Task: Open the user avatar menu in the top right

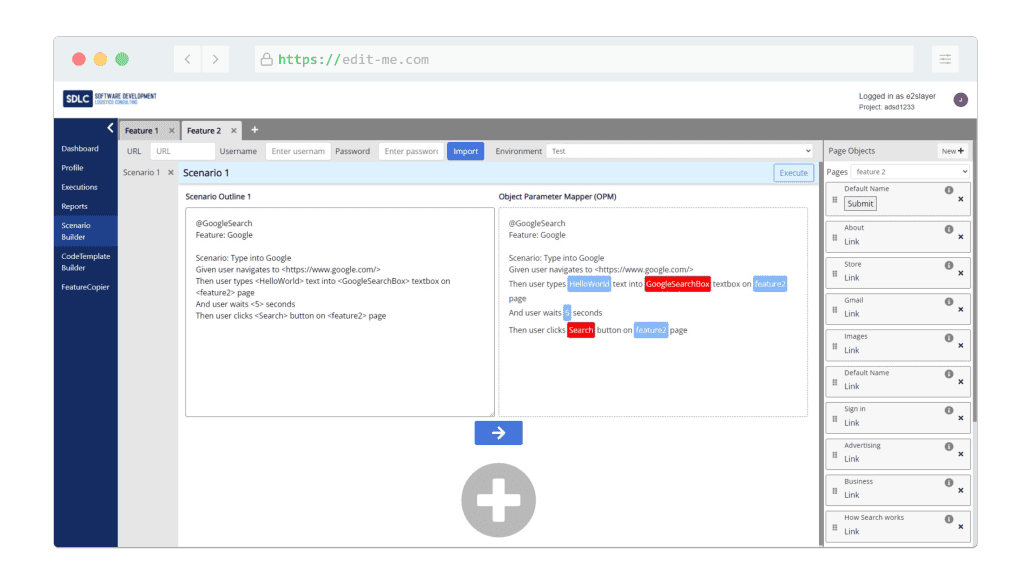Action: coord(959,100)
